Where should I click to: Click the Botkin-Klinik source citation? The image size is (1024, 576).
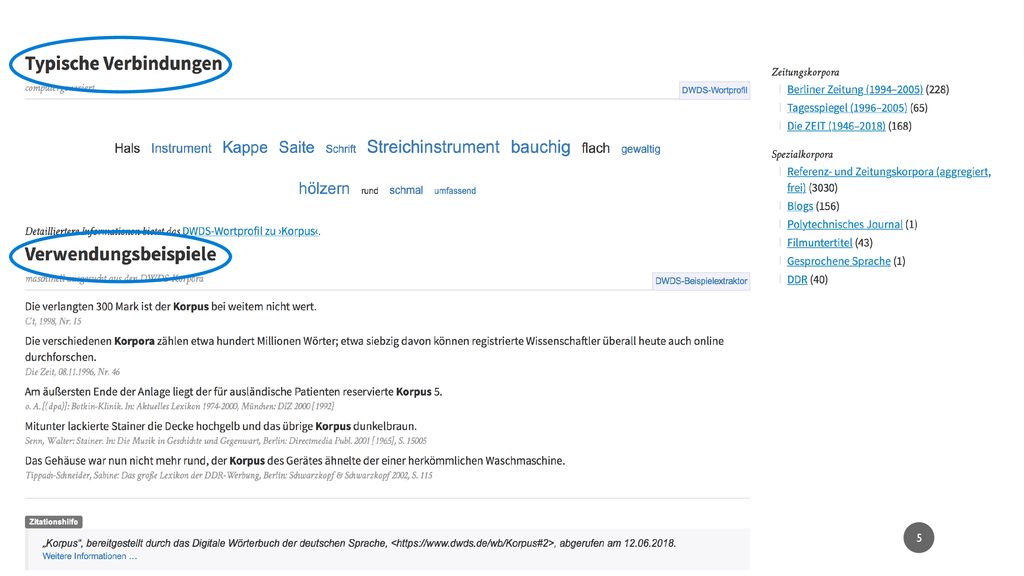pyautogui.click(x=180, y=406)
